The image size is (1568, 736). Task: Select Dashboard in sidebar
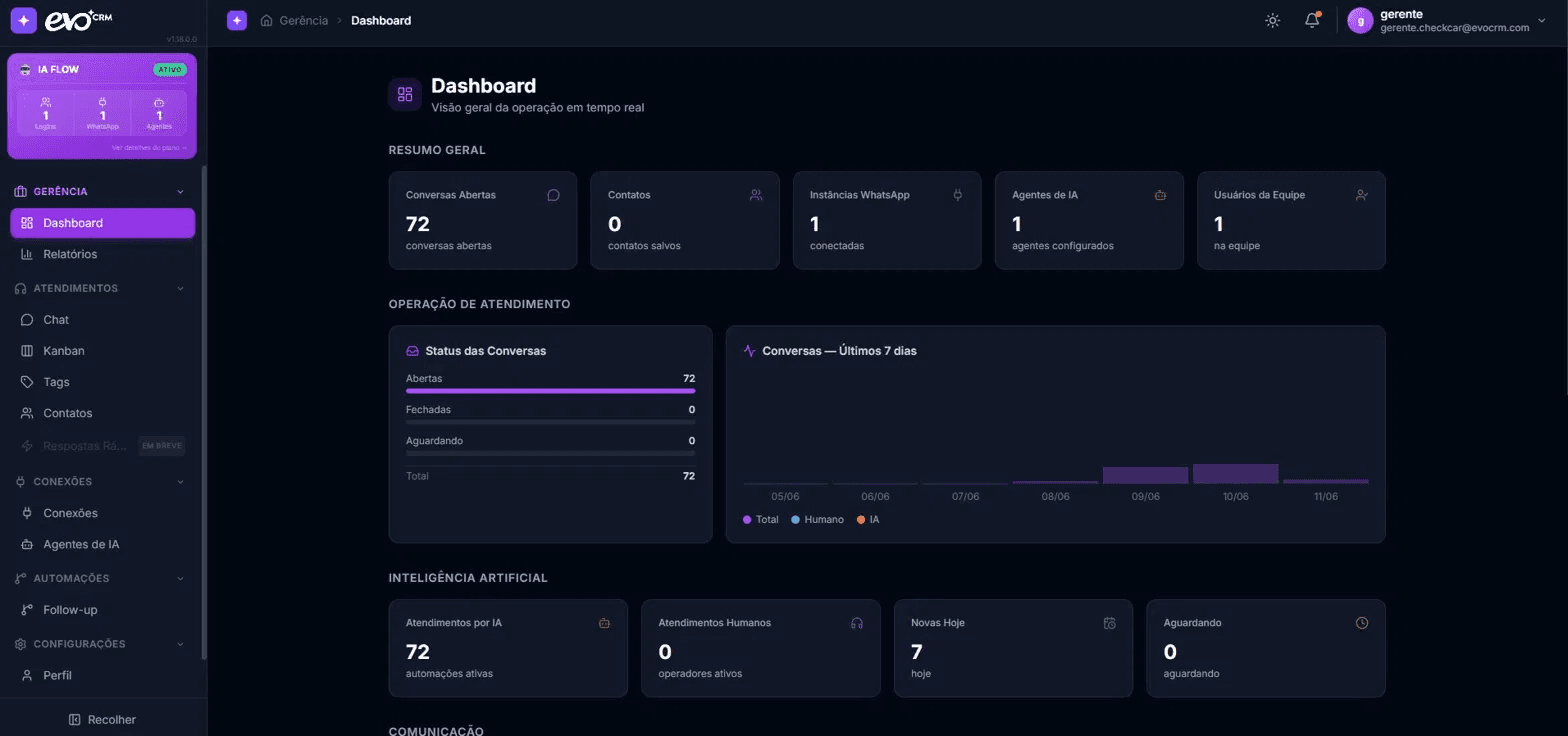point(102,223)
